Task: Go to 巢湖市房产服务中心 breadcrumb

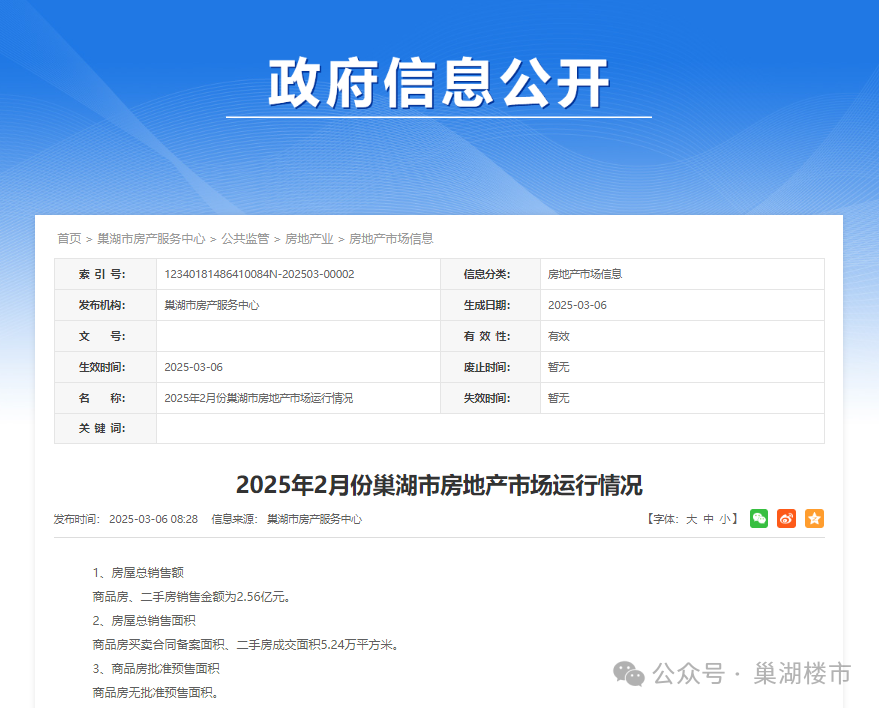Action: (x=151, y=239)
